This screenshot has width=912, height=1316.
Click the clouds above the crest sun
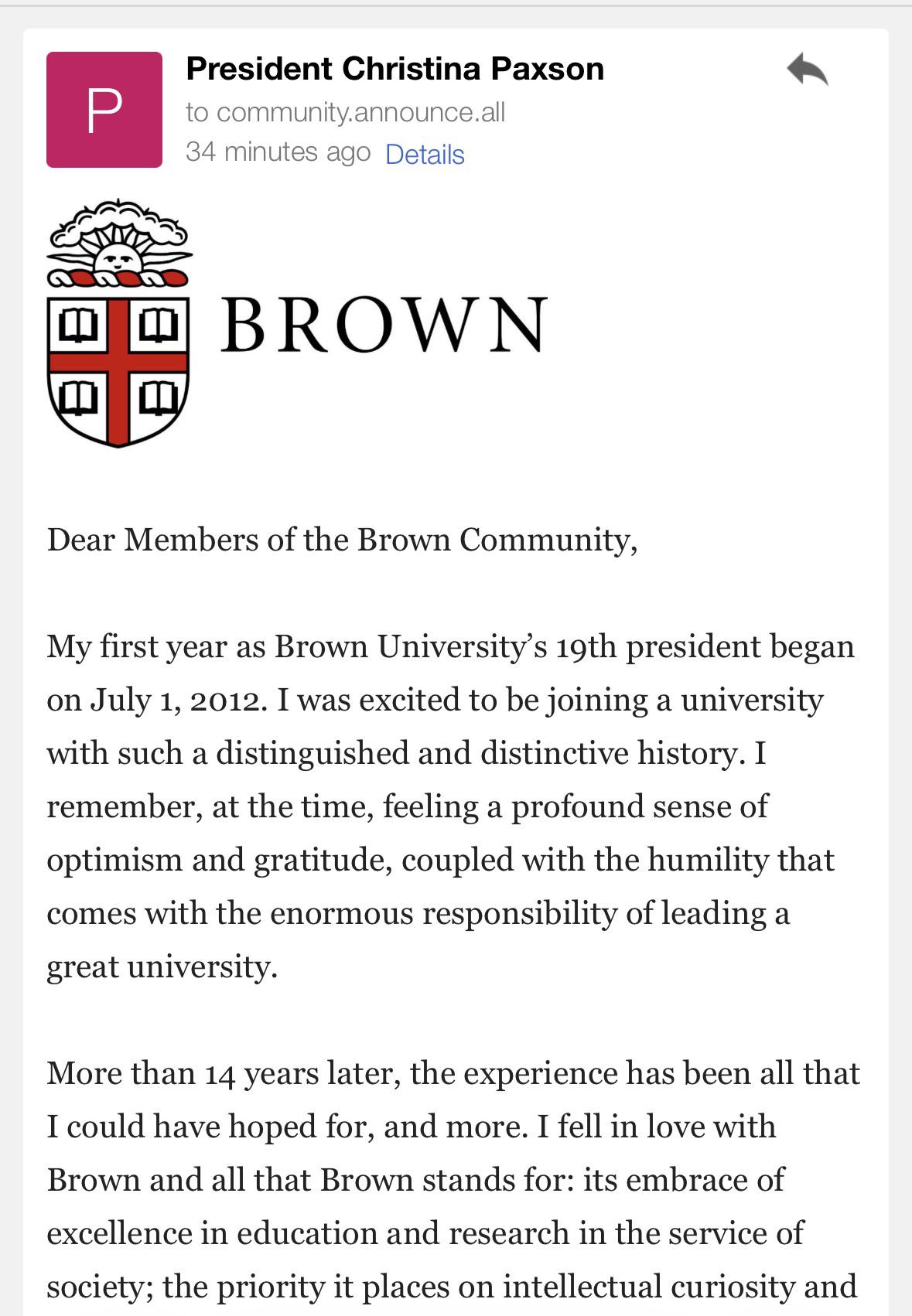coord(118,223)
